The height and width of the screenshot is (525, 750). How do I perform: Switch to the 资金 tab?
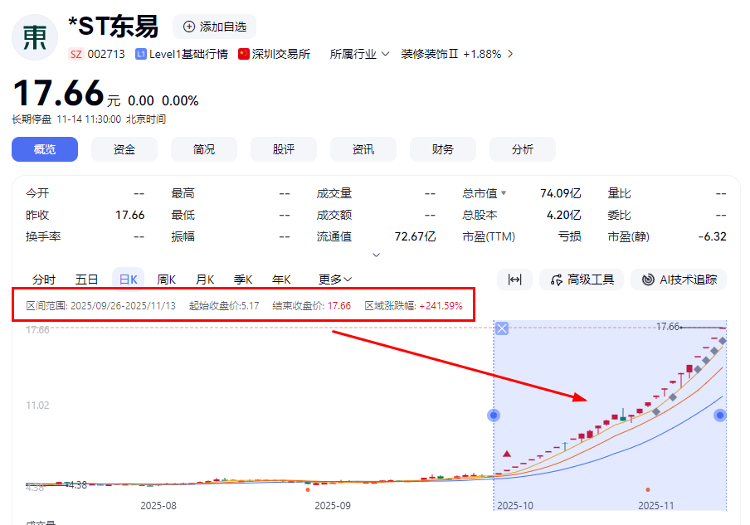(124, 149)
